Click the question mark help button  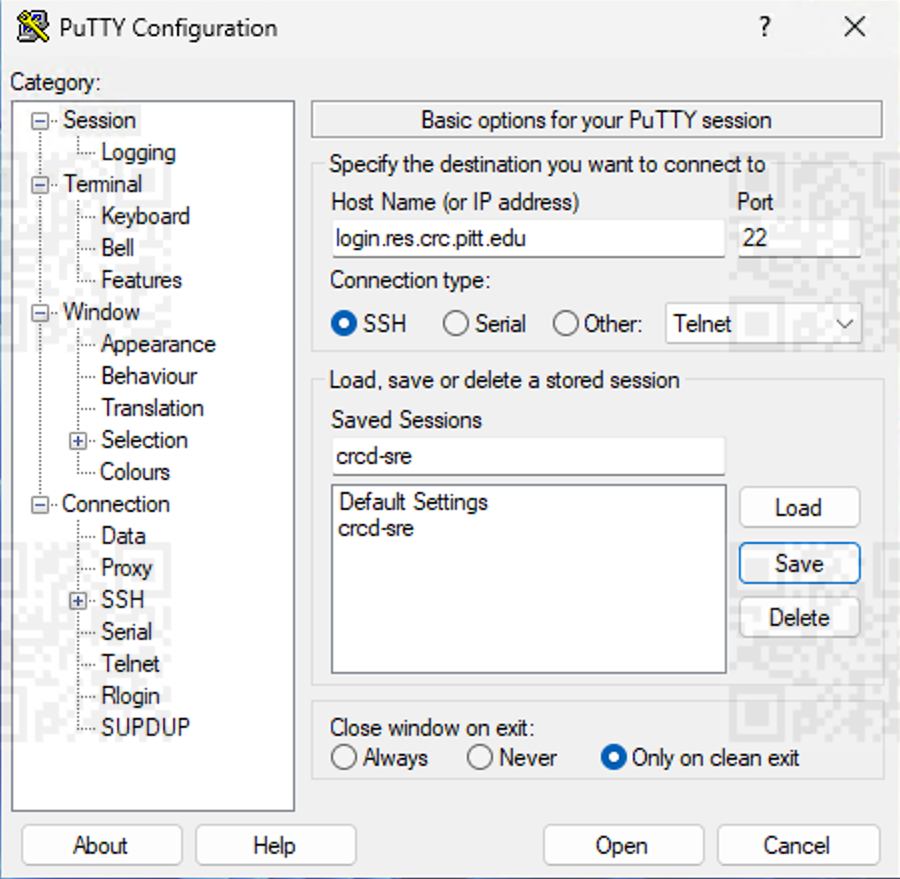pyautogui.click(x=764, y=26)
